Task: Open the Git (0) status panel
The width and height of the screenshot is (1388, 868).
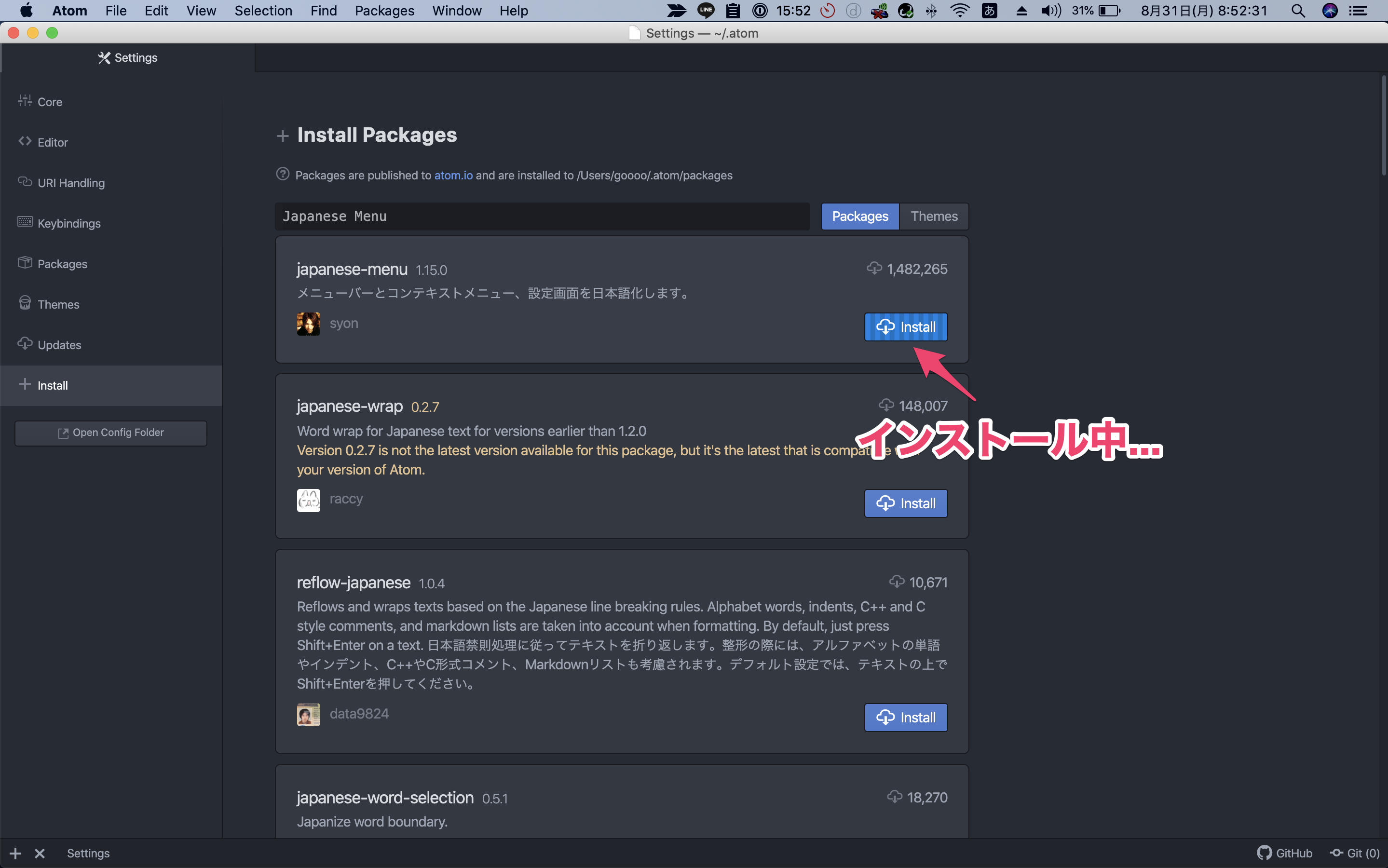Action: click(1355, 853)
